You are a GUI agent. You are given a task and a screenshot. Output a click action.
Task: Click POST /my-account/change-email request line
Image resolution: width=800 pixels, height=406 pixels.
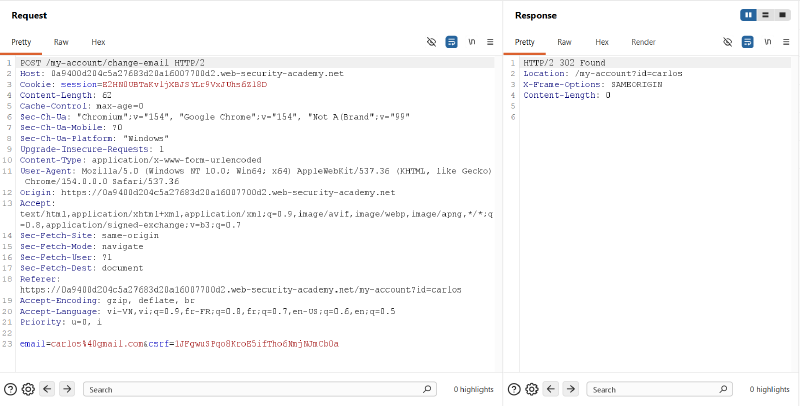click(x=112, y=63)
